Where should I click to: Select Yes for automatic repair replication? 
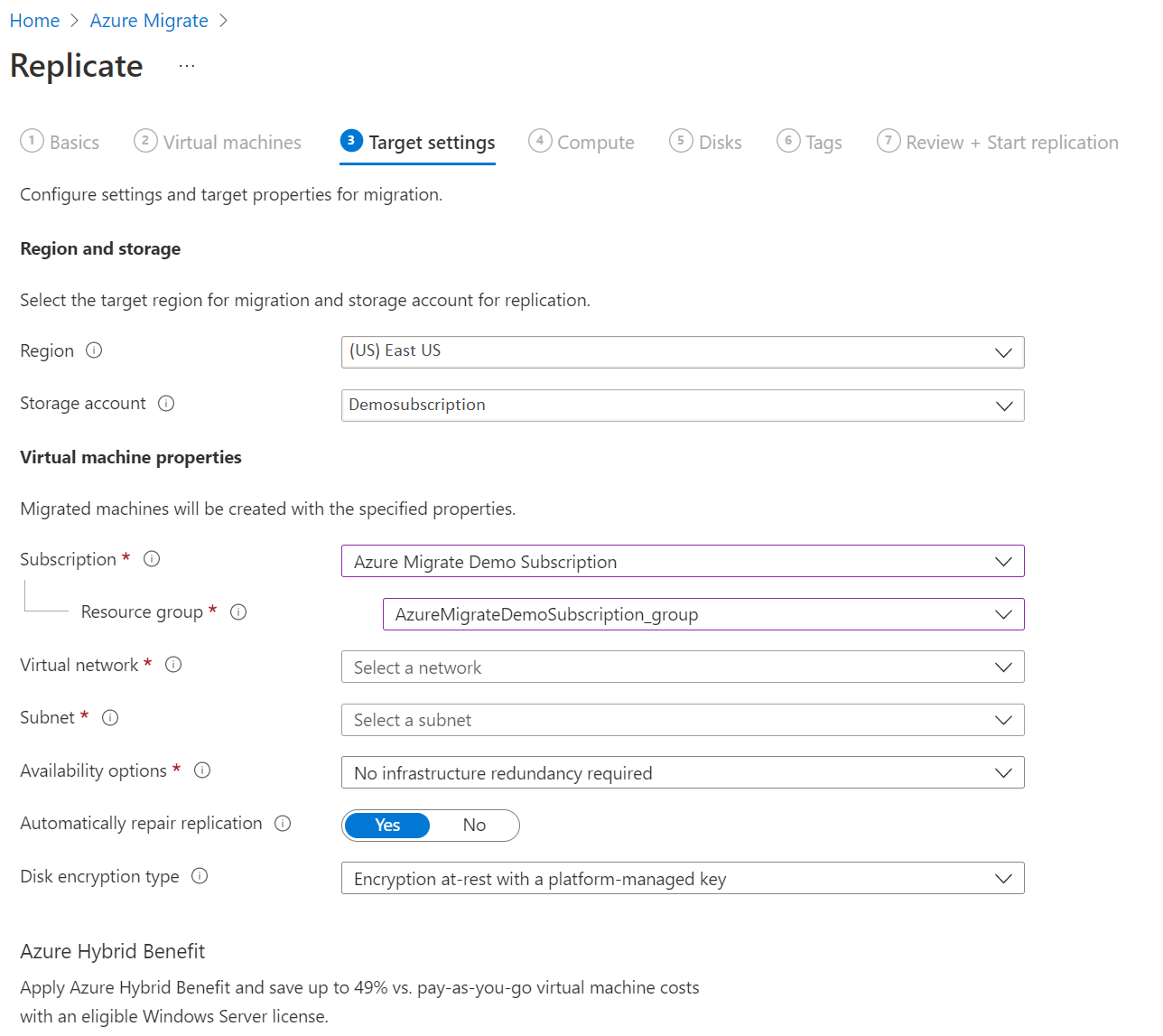click(x=387, y=826)
